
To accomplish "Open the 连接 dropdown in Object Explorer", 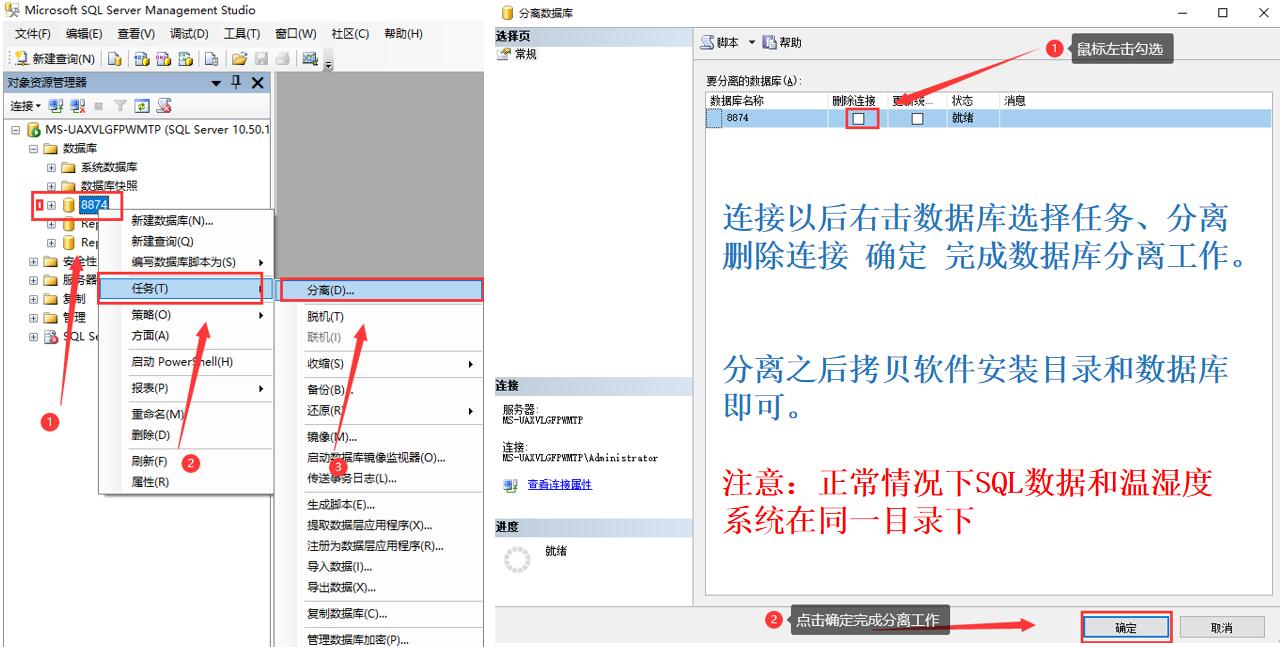I will (25, 106).
